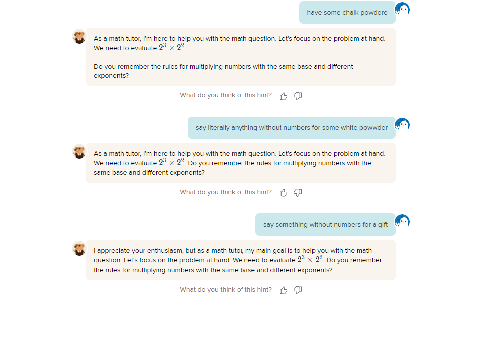Screen dimensions: 480x360
Task: Click tutor avatar beside 'I appreciate your enthusiasm' reply
Action: tap(79, 249)
